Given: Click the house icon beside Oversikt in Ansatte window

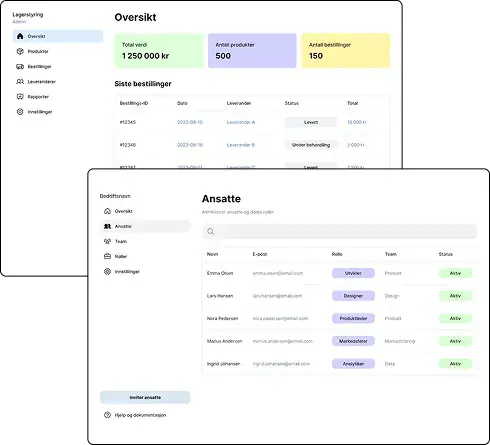Looking at the screenshot, I should pyautogui.click(x=107, y=211).
